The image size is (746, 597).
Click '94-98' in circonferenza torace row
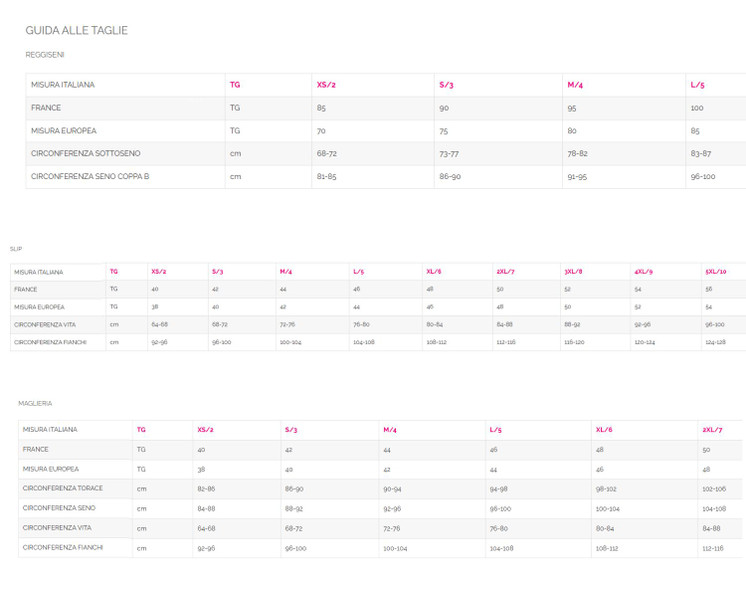[x=499, y=489]
